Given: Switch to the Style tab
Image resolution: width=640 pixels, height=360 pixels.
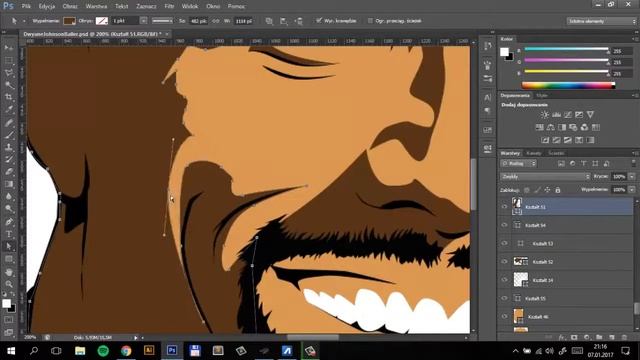Looking at the screenshot, I should tap(542, 95).
